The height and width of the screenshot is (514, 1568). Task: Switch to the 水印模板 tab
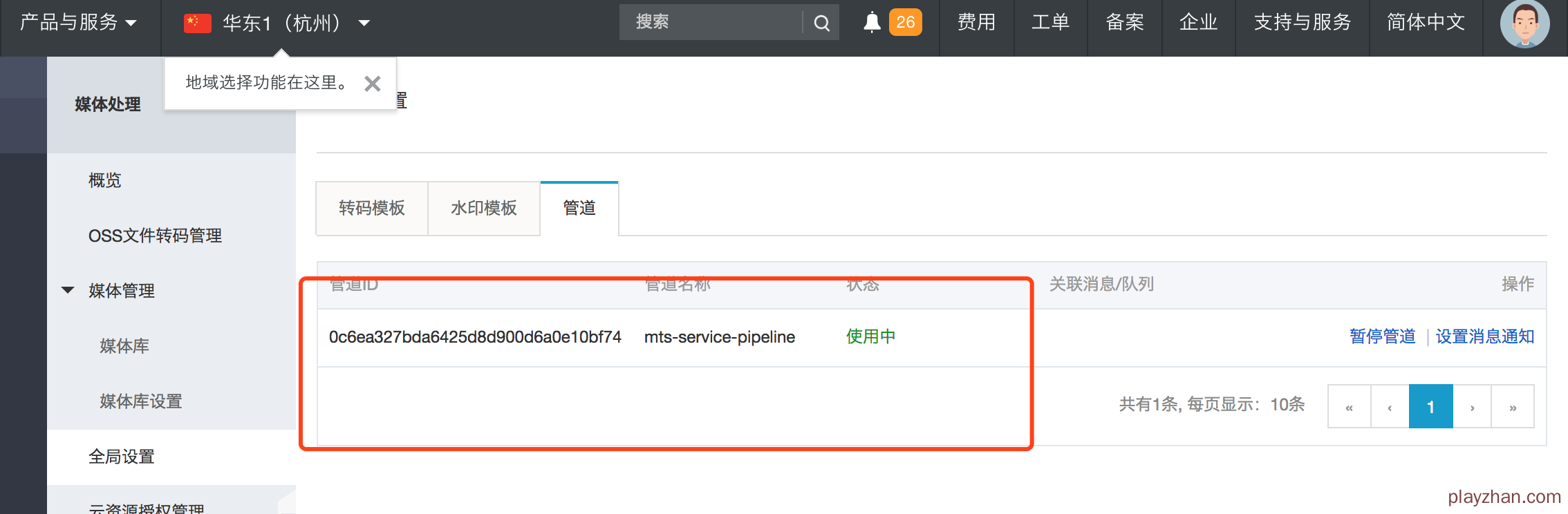coord(484,208)
